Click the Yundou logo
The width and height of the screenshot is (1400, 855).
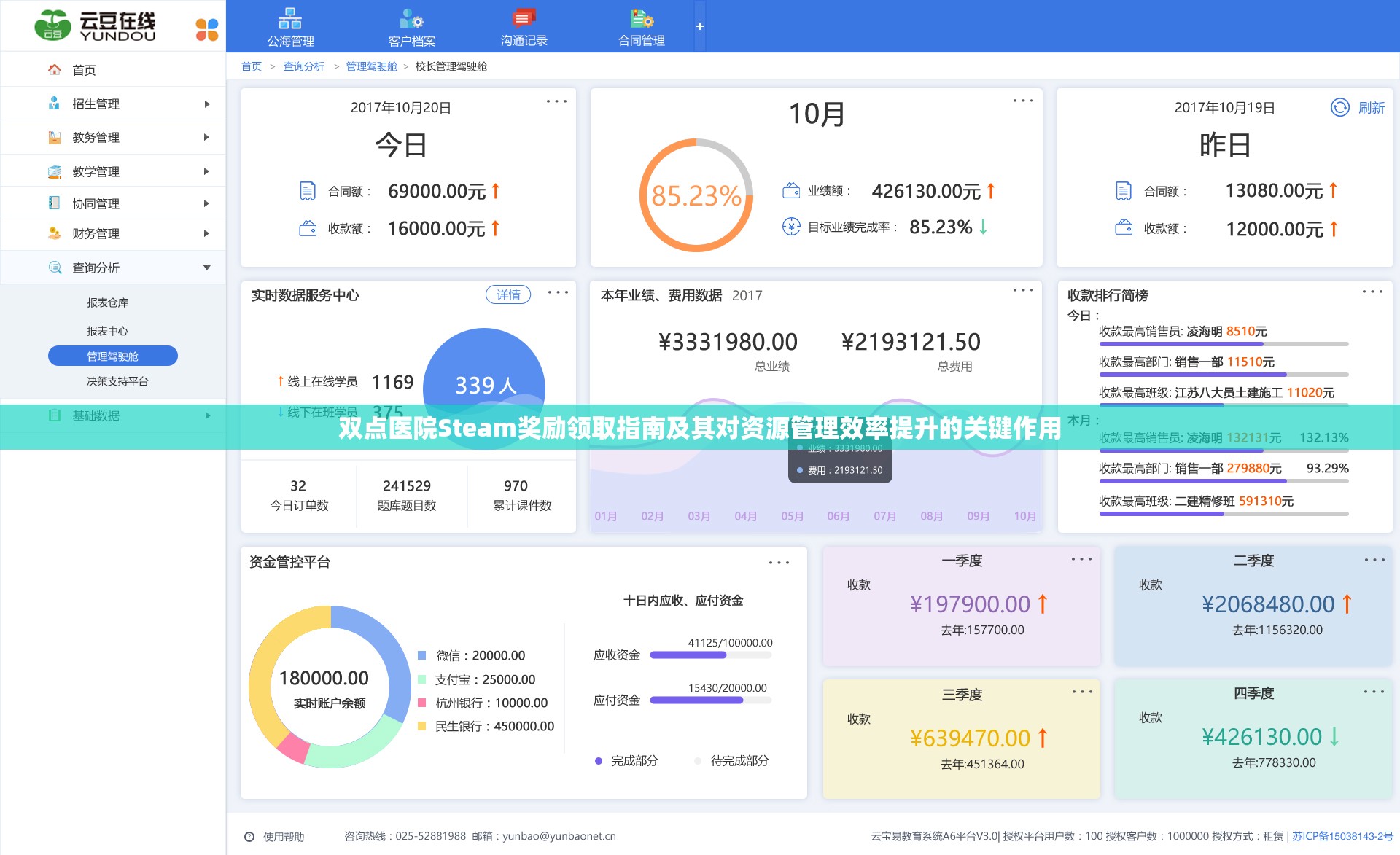point(96,26)
